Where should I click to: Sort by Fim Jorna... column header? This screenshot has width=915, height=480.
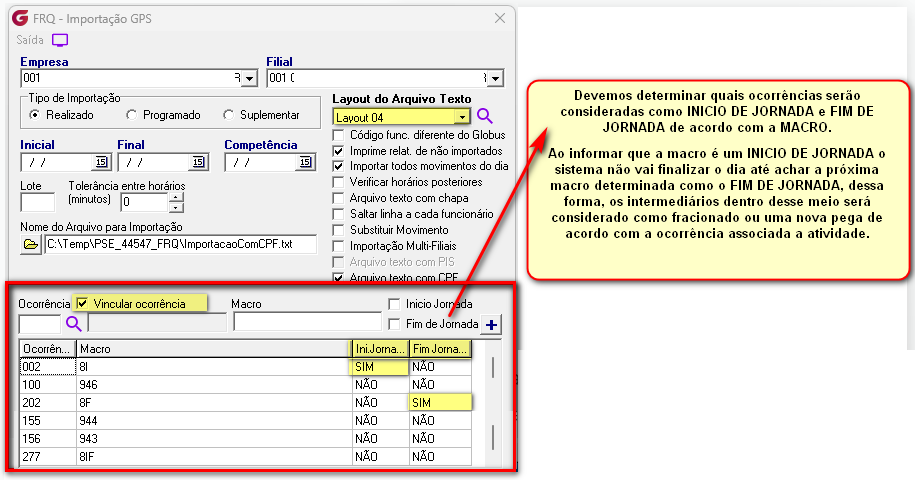pyautogui.click(x=440, y=349)
